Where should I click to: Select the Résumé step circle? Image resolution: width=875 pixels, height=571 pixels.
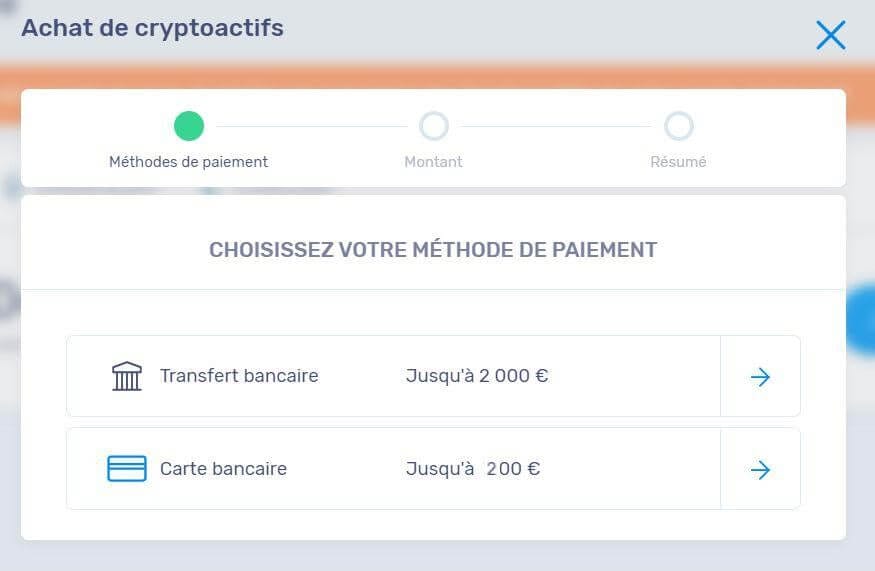click(x=678, y=126)
